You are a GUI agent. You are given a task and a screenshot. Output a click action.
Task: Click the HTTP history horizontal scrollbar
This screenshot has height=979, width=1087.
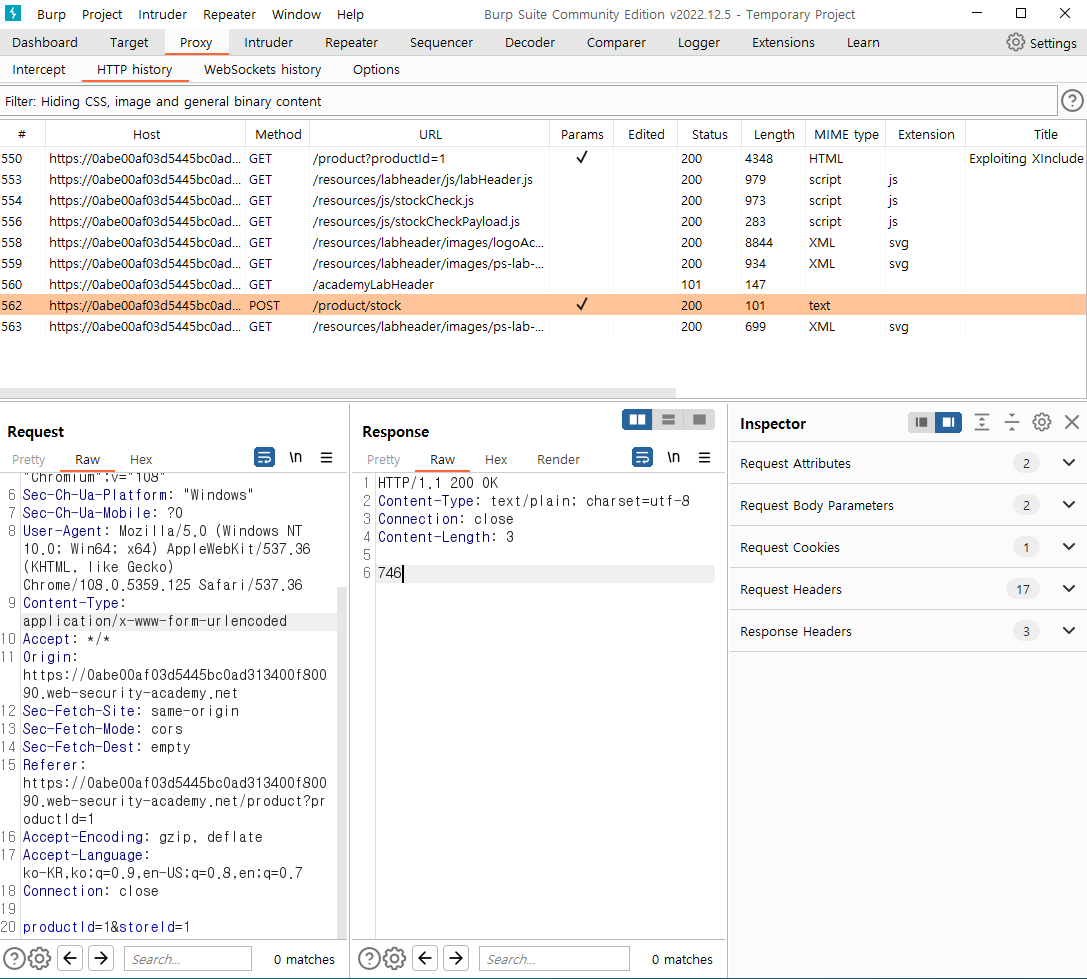click(338, 392)
